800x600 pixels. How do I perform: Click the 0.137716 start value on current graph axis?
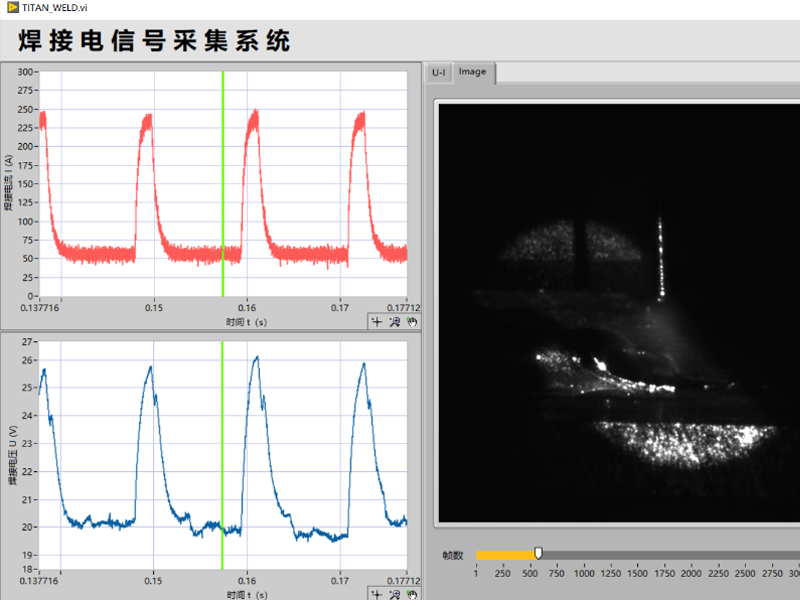(39, 308)
